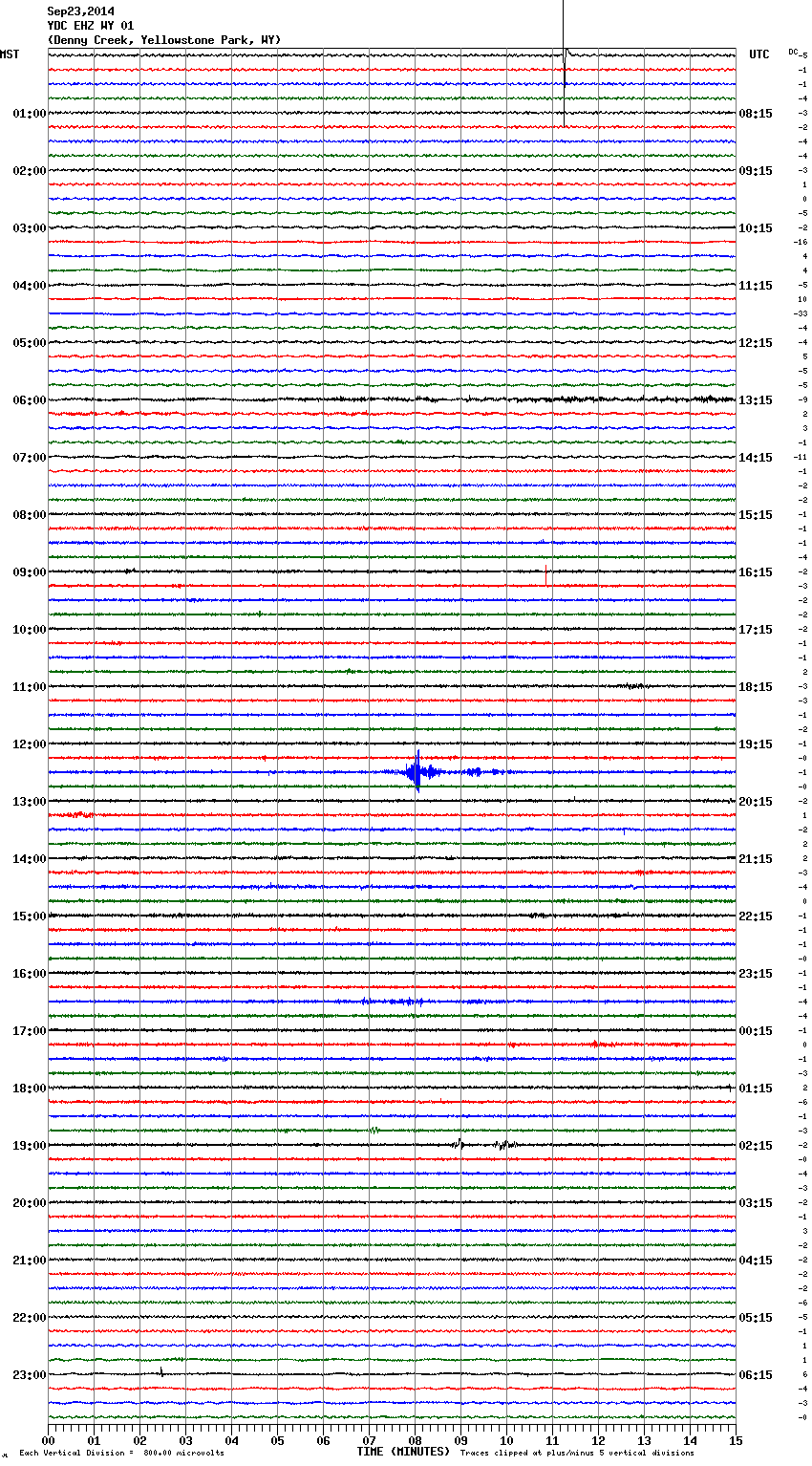812x1466 pixels.
Task: Click the 17:15 UTC time label
Action: coord(756,630)
